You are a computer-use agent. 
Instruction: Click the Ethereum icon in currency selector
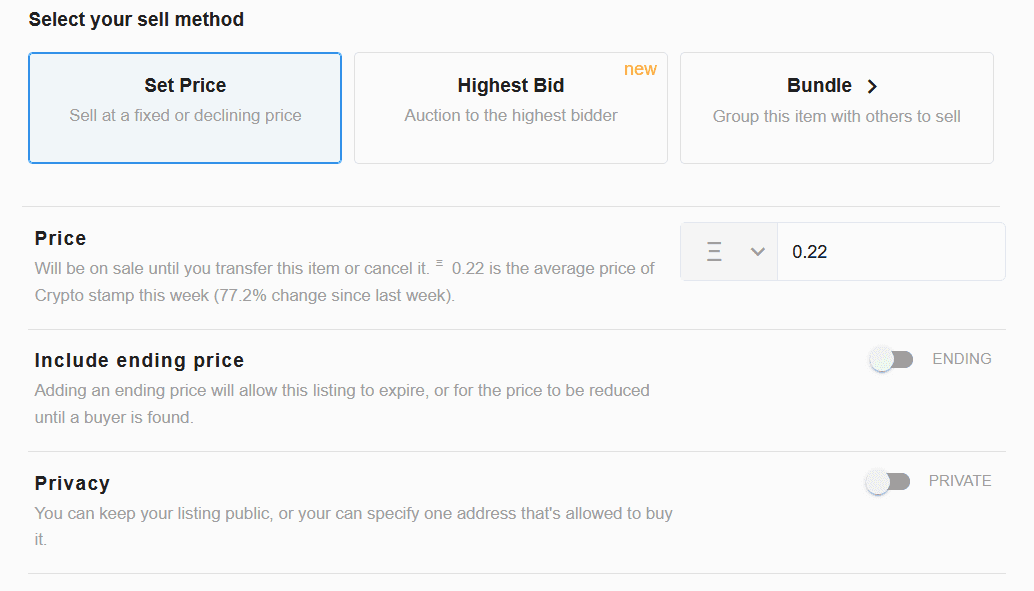coord(714,252)
